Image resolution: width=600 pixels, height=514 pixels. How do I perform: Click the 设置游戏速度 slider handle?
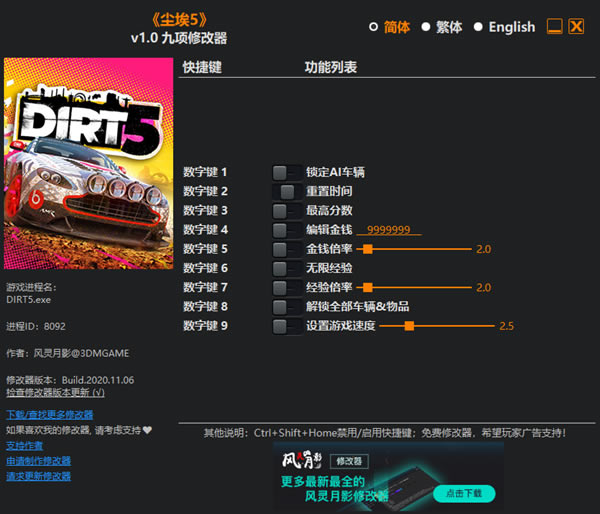coord(409,326)
